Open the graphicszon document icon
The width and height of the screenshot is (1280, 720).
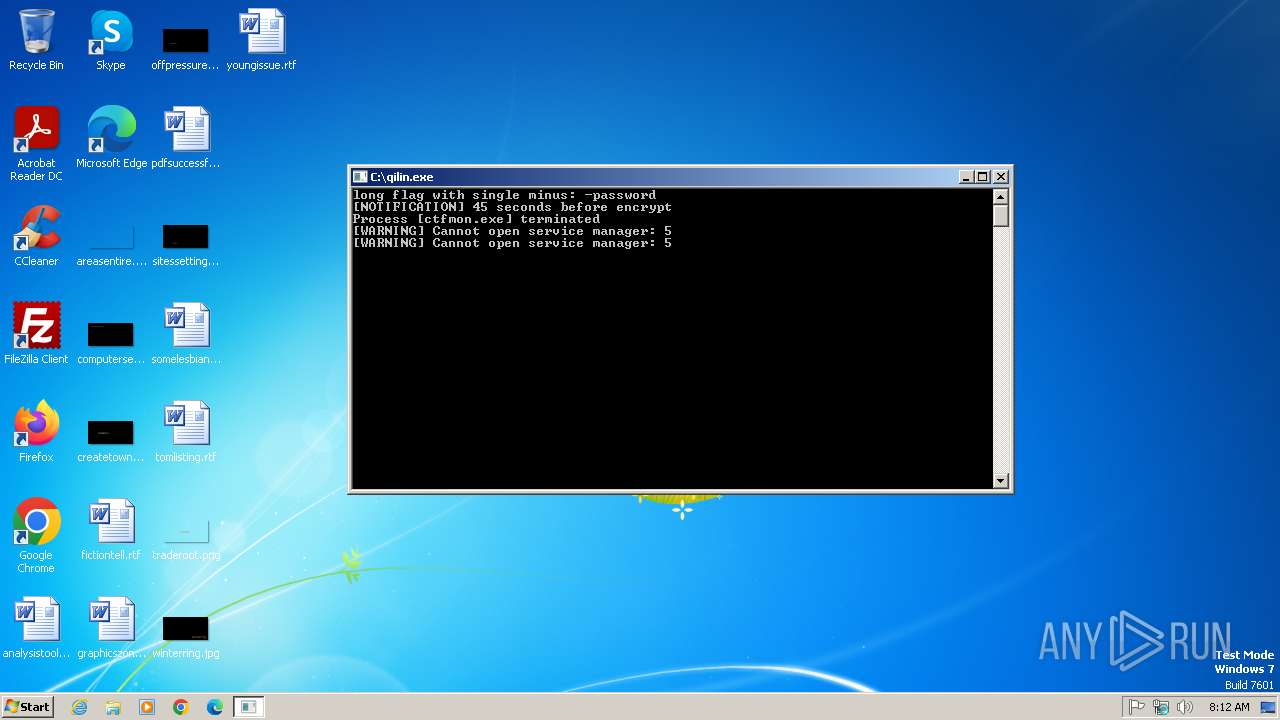[111, 628]
